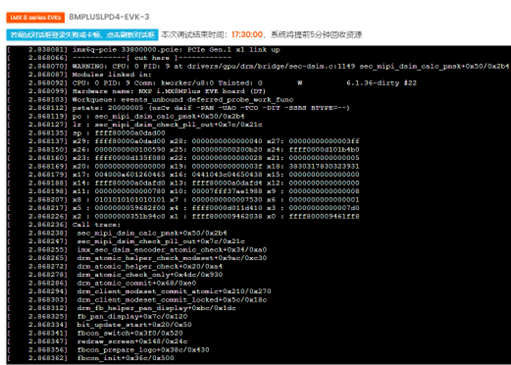Click the WARNING: CPU: 0 PID: 9 line

258,66
